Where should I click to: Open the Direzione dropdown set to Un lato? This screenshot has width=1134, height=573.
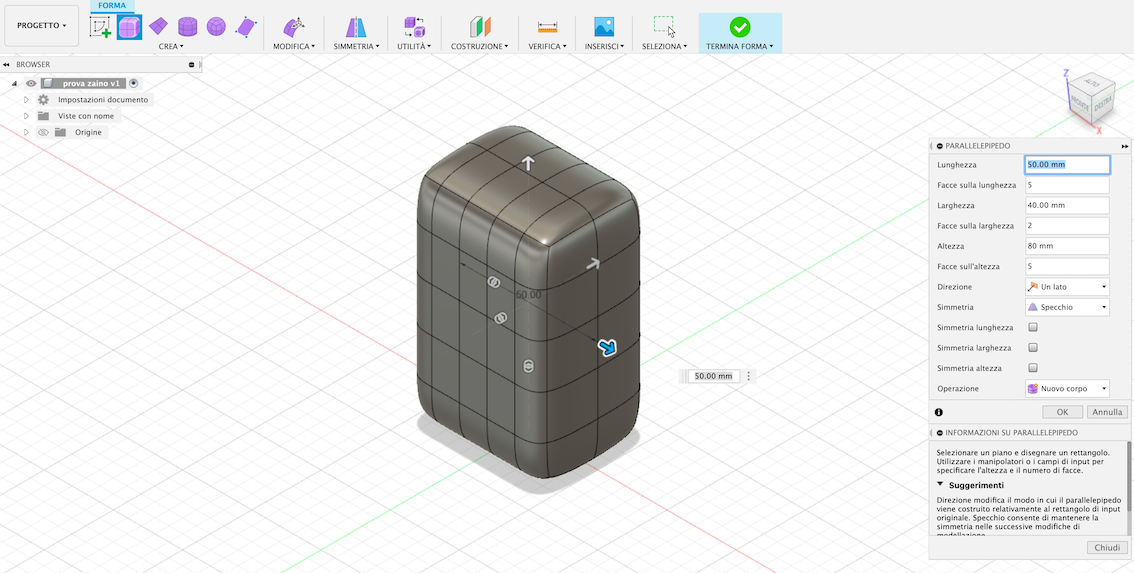coord(1067,286)
